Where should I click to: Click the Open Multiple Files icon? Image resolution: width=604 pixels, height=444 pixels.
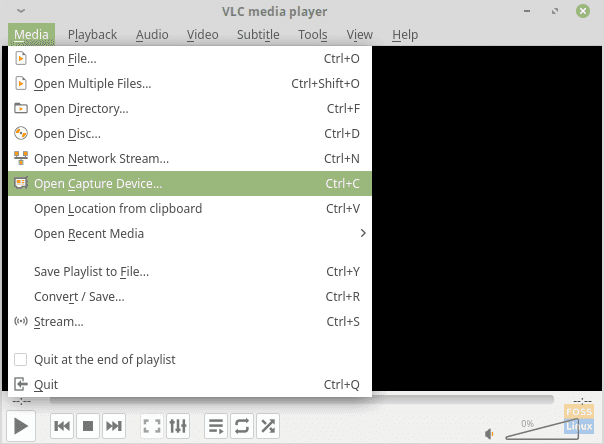coord(21,84)
